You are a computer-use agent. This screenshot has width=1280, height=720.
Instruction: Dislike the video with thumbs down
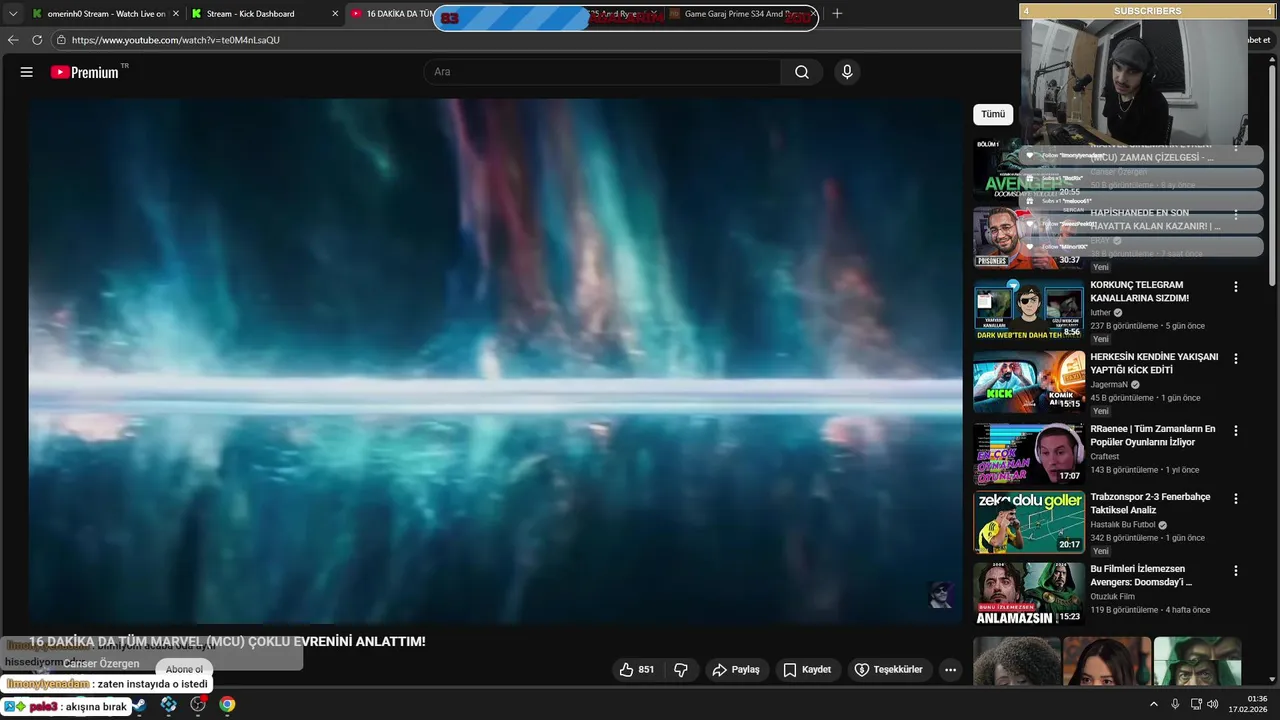point(681,670)
